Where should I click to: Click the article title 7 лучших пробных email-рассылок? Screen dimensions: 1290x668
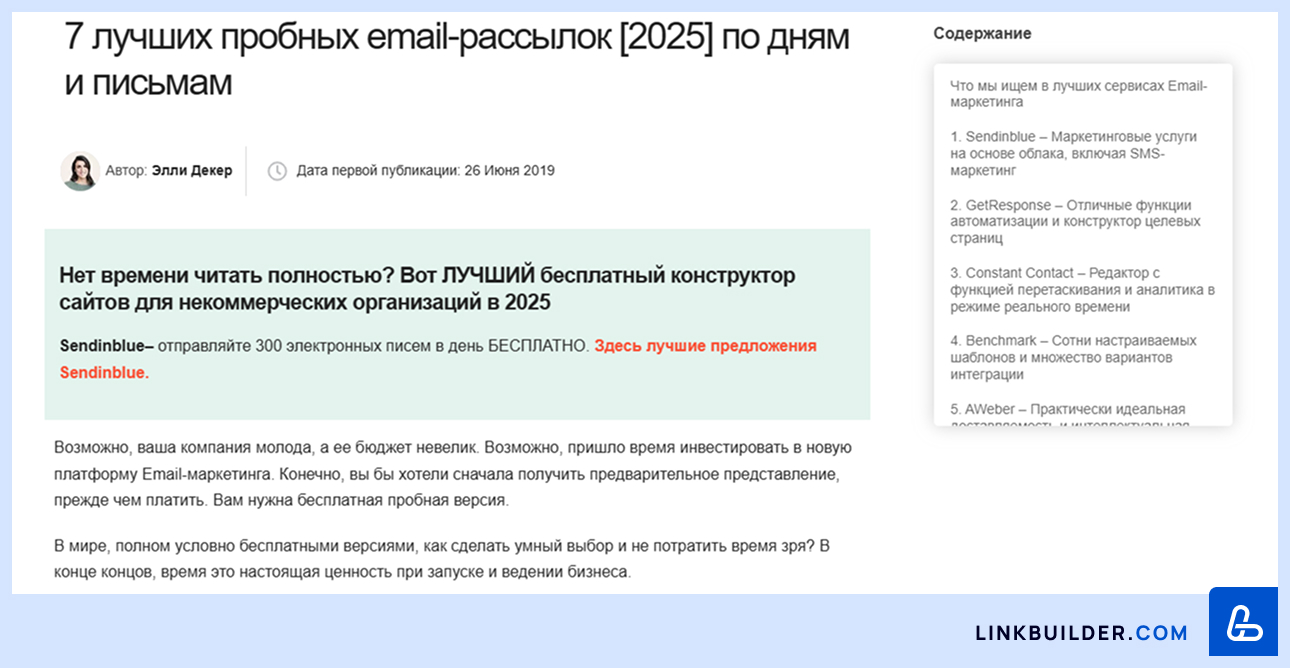pyautogui.click(x=457, y=60)
